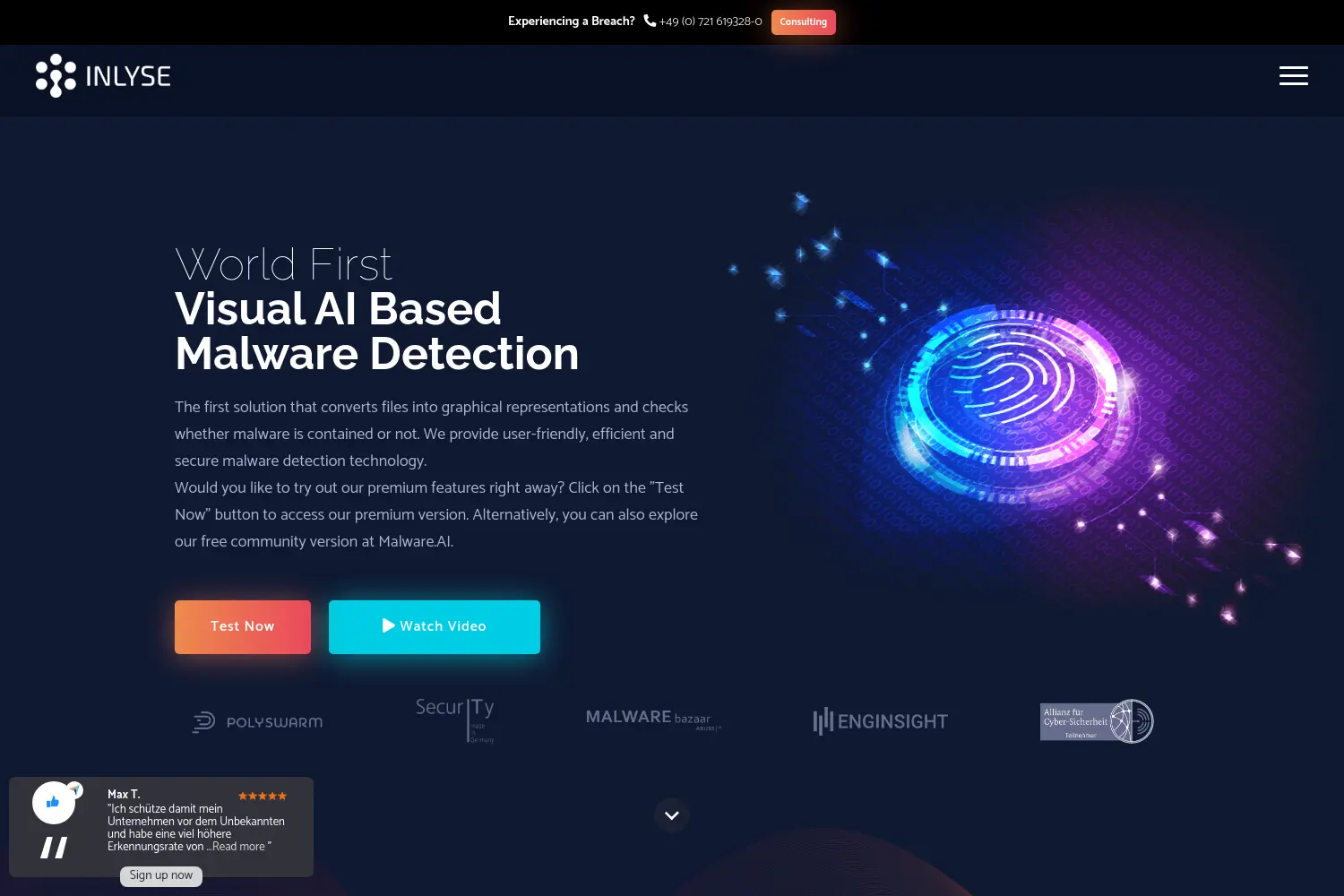Click the INLYSE logo

coord(103,76)
